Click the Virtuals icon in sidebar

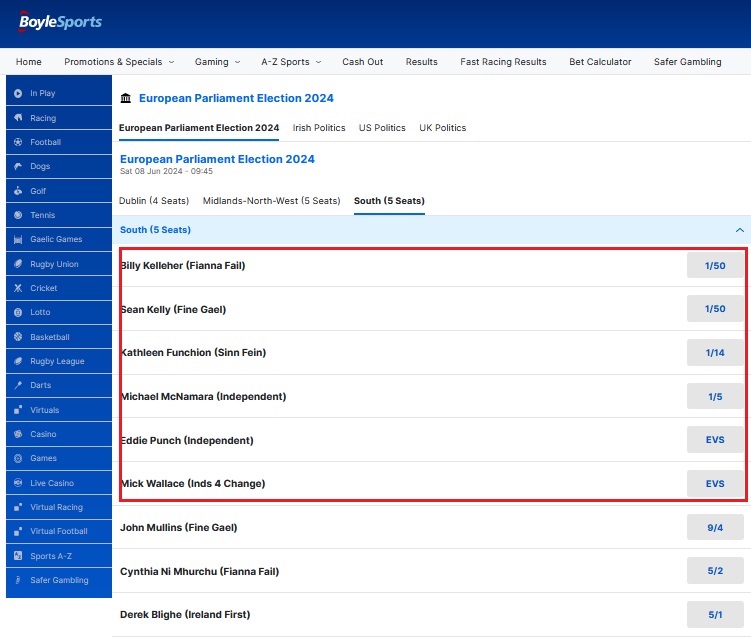tap(18, 410)
